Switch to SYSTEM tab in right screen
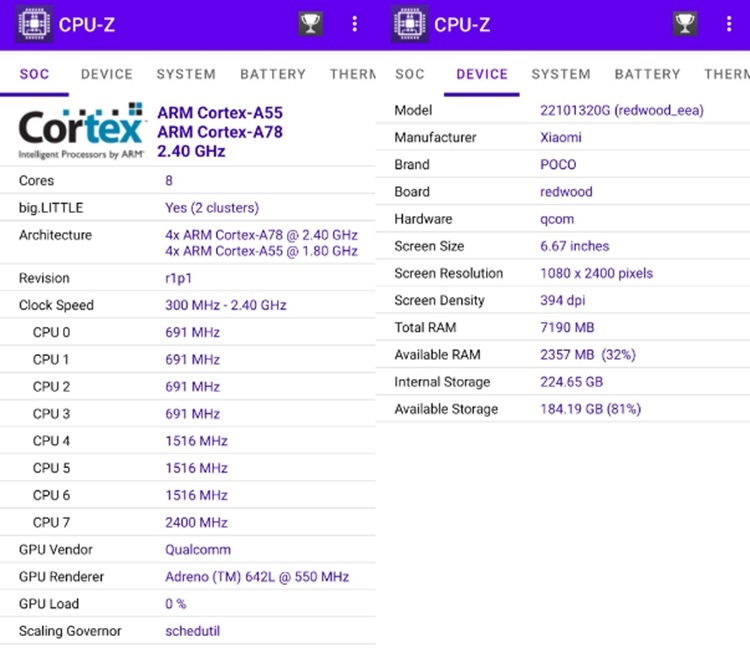Image resolution: width=750 pixels, height=652 pixels. (561, 74)
